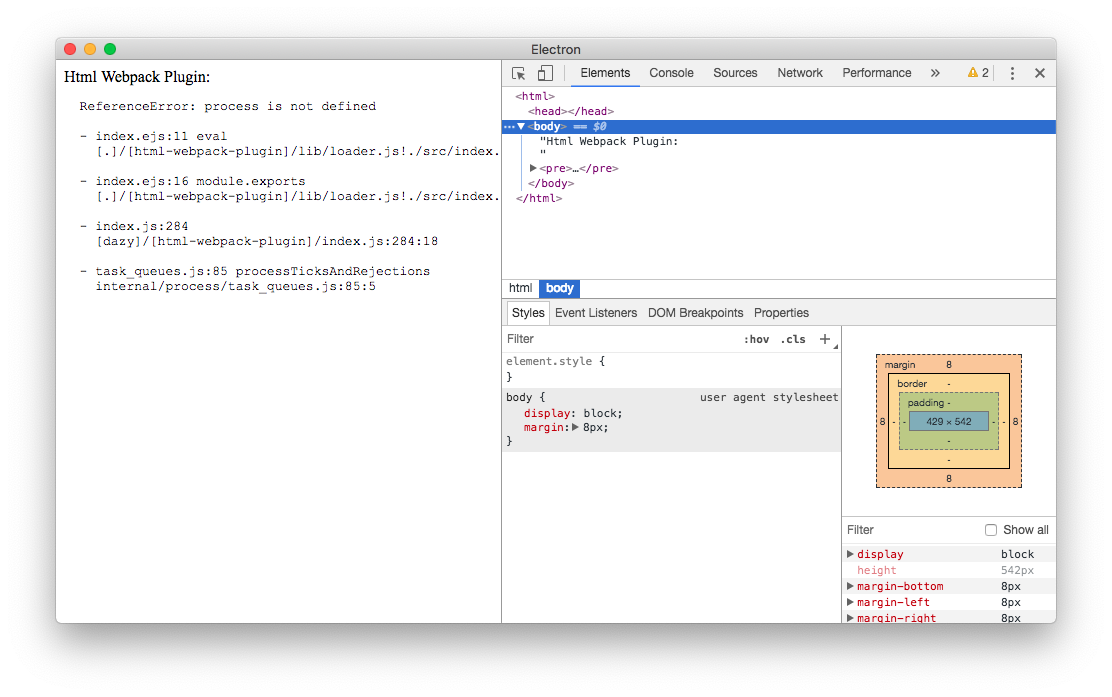
Task: Select the Styles sub-tab
Action: click(528, 313)
